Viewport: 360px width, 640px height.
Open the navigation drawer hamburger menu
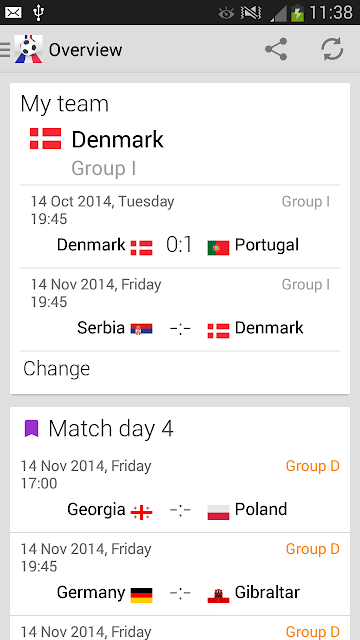(5, 49)
